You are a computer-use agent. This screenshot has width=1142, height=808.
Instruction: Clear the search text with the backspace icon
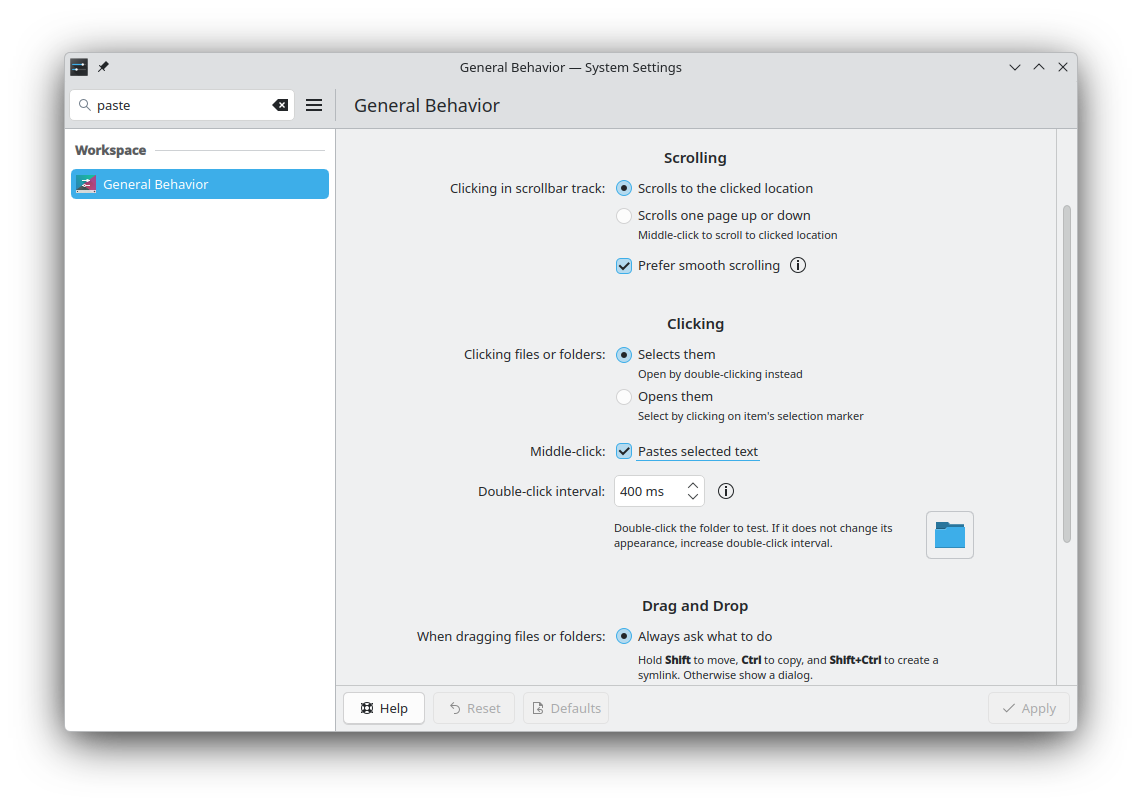[x=280, y=105]
